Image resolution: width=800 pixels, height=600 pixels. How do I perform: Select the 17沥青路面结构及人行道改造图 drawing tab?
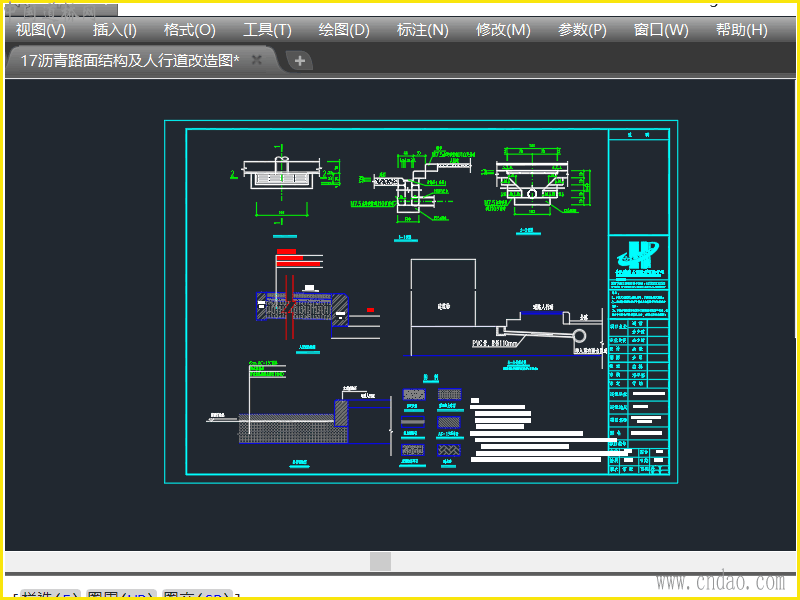click(130, 60)
